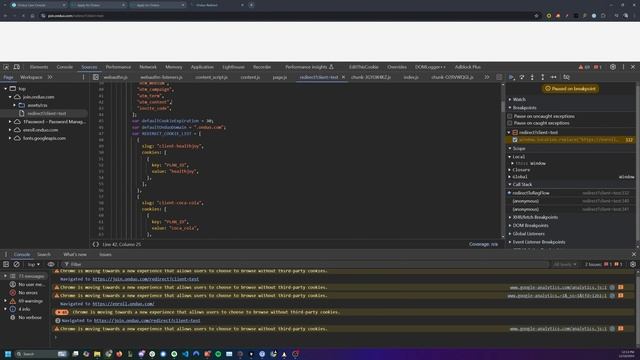Screen dimensions: 640x360
Task: Open Sources navigator more options menu
Action: pyautogui.click(x=83, y=77)
